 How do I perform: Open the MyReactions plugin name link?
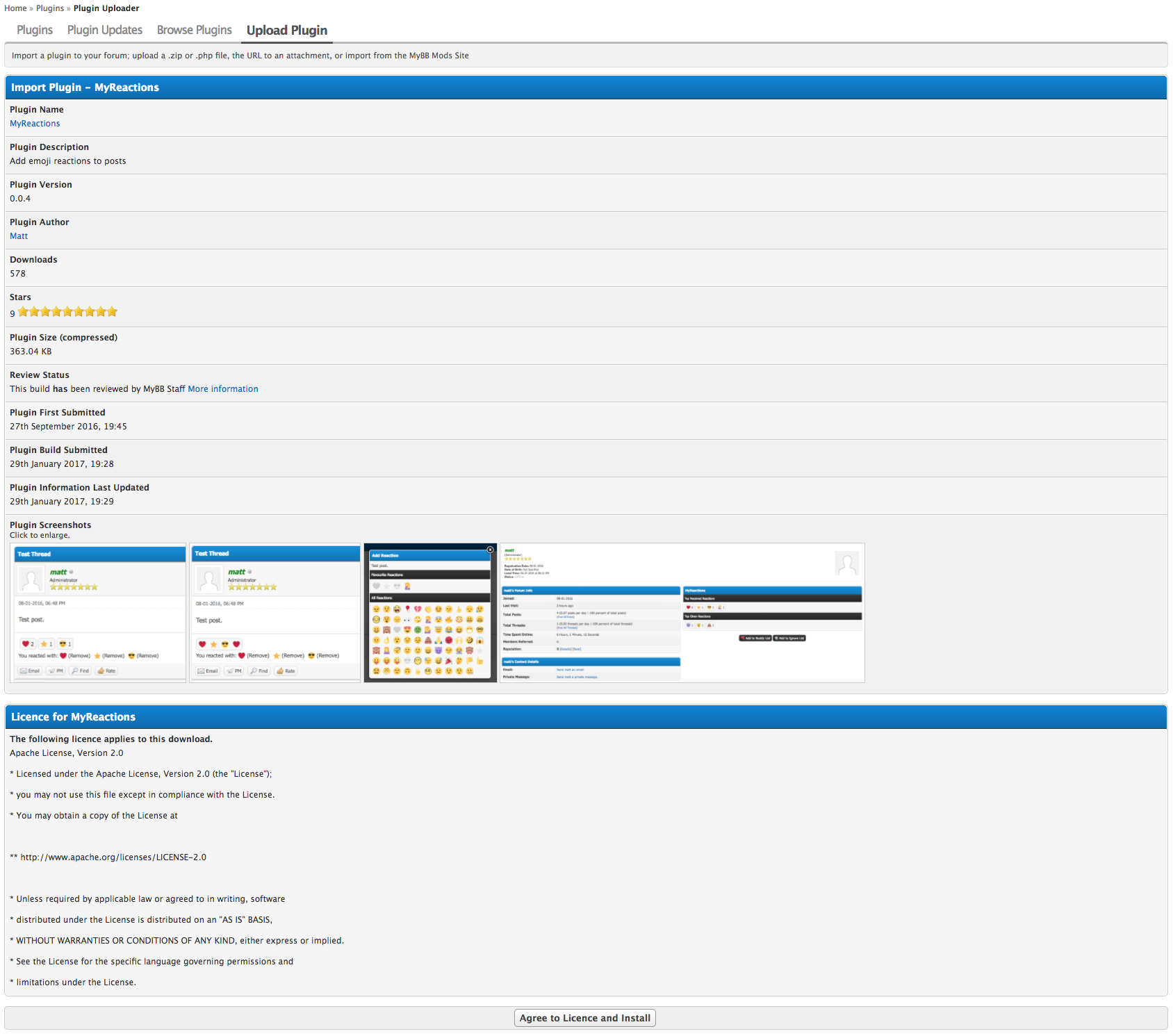(35, 124)
